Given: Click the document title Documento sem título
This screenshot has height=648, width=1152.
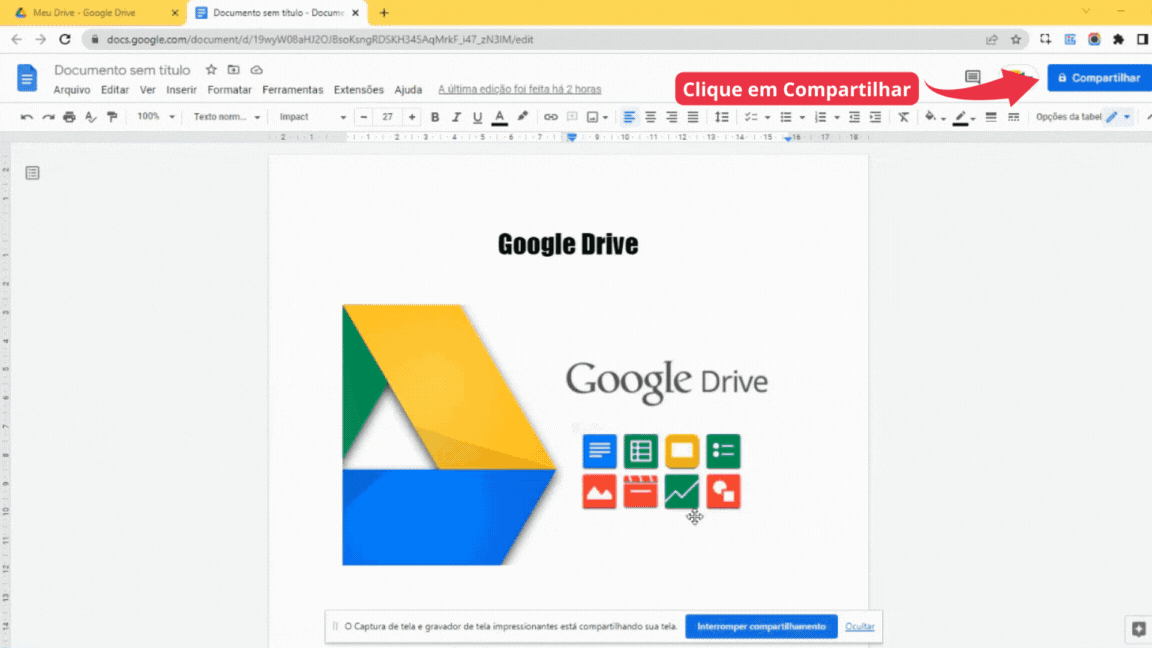Looking at the screenshot, I should tap(122, 70).
